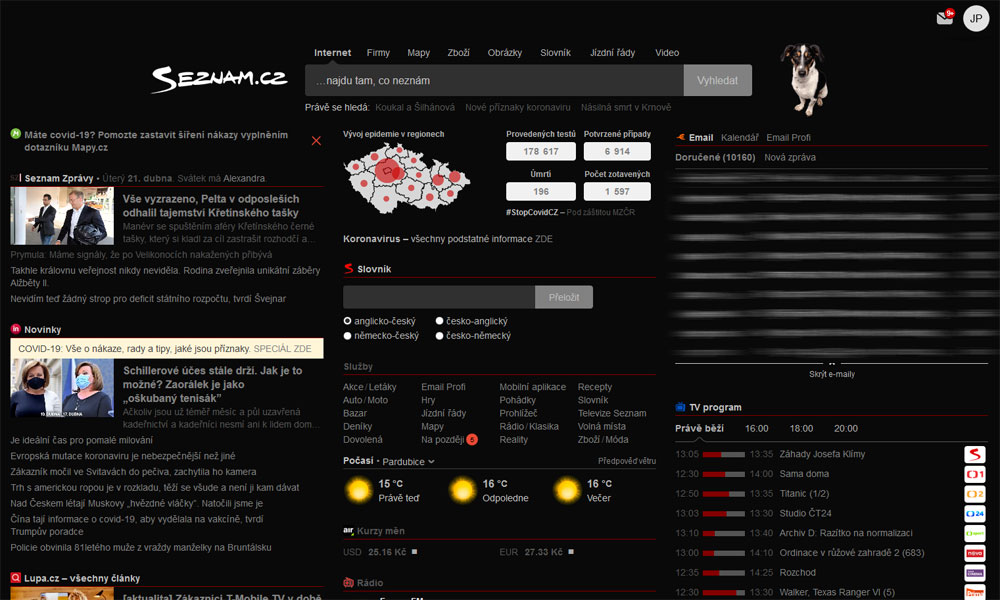The width and height of the screenshot is (1000, 600).
Task: Click the Email section arrow icon
Action: [680, 137]
